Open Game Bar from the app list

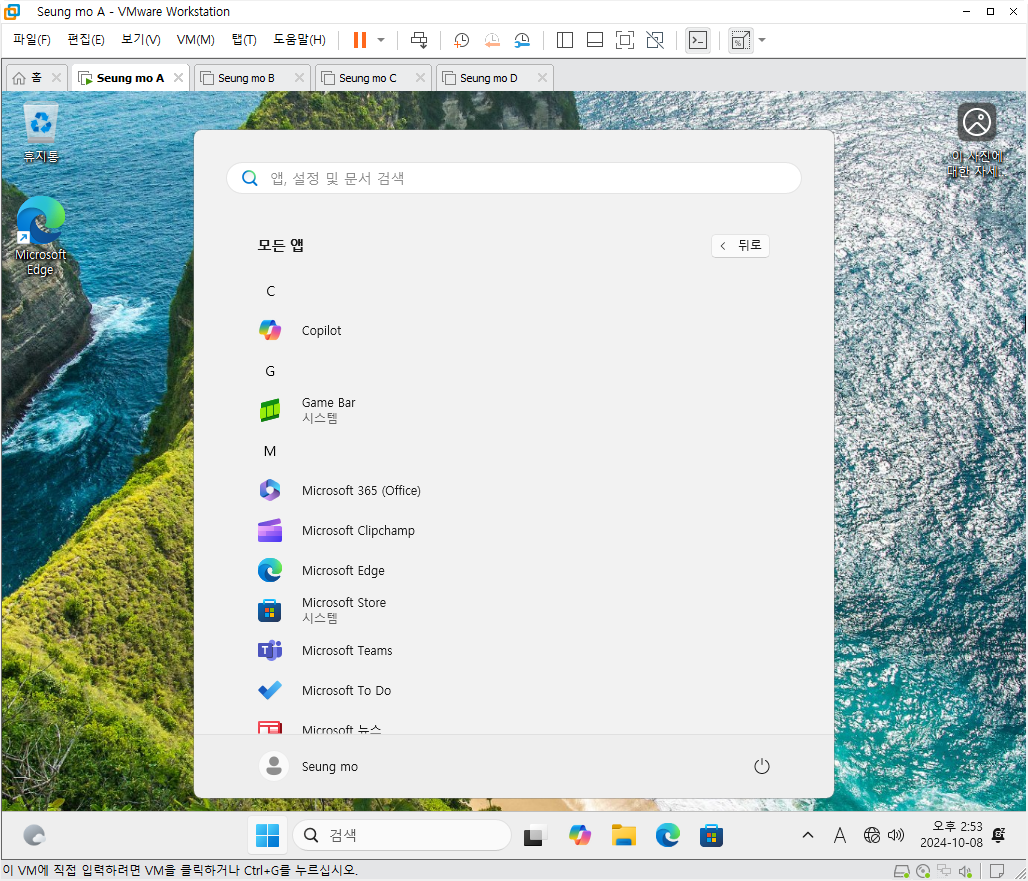[514, 410]
